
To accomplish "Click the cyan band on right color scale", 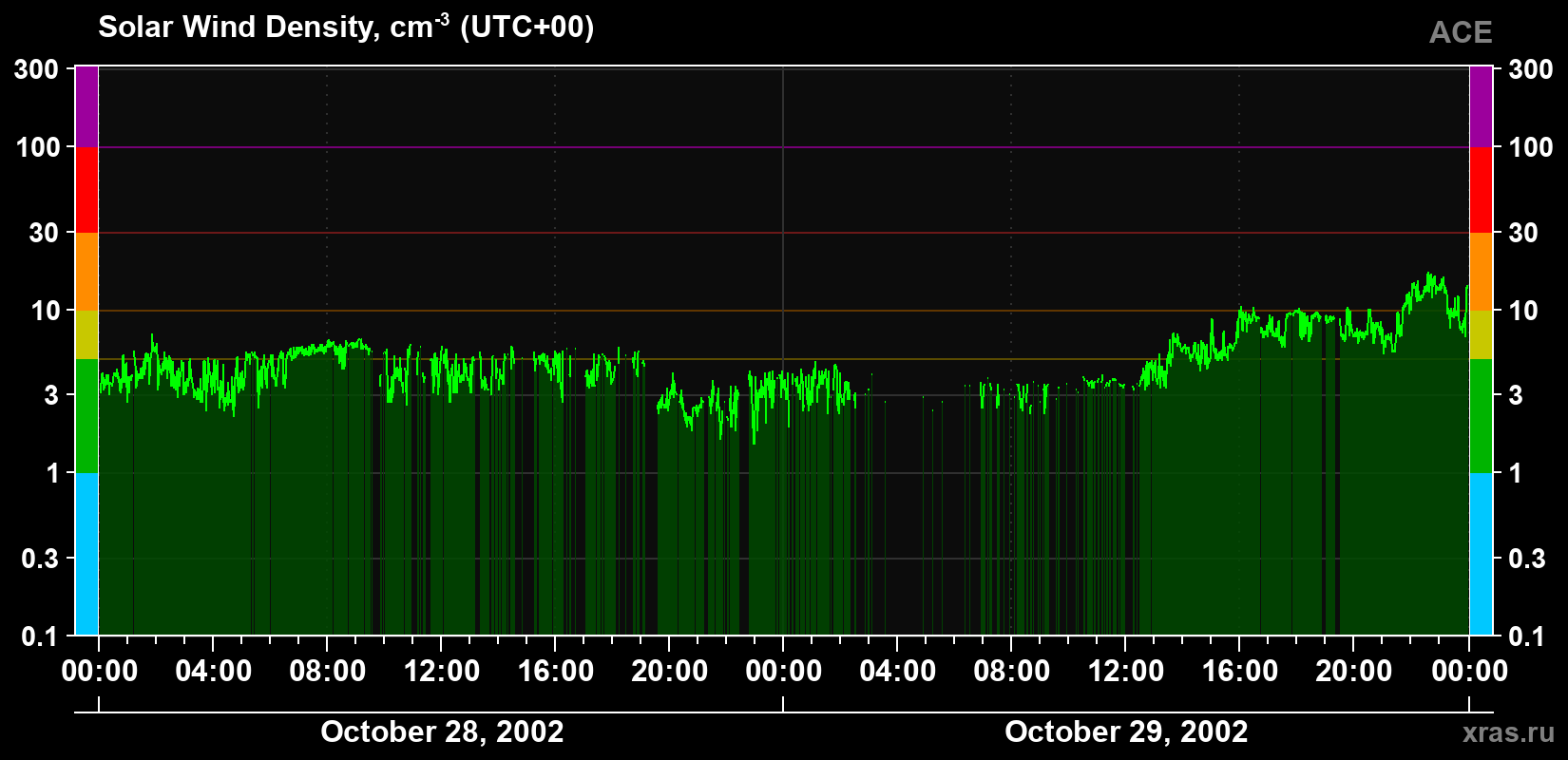I will tap(1481, 554).
